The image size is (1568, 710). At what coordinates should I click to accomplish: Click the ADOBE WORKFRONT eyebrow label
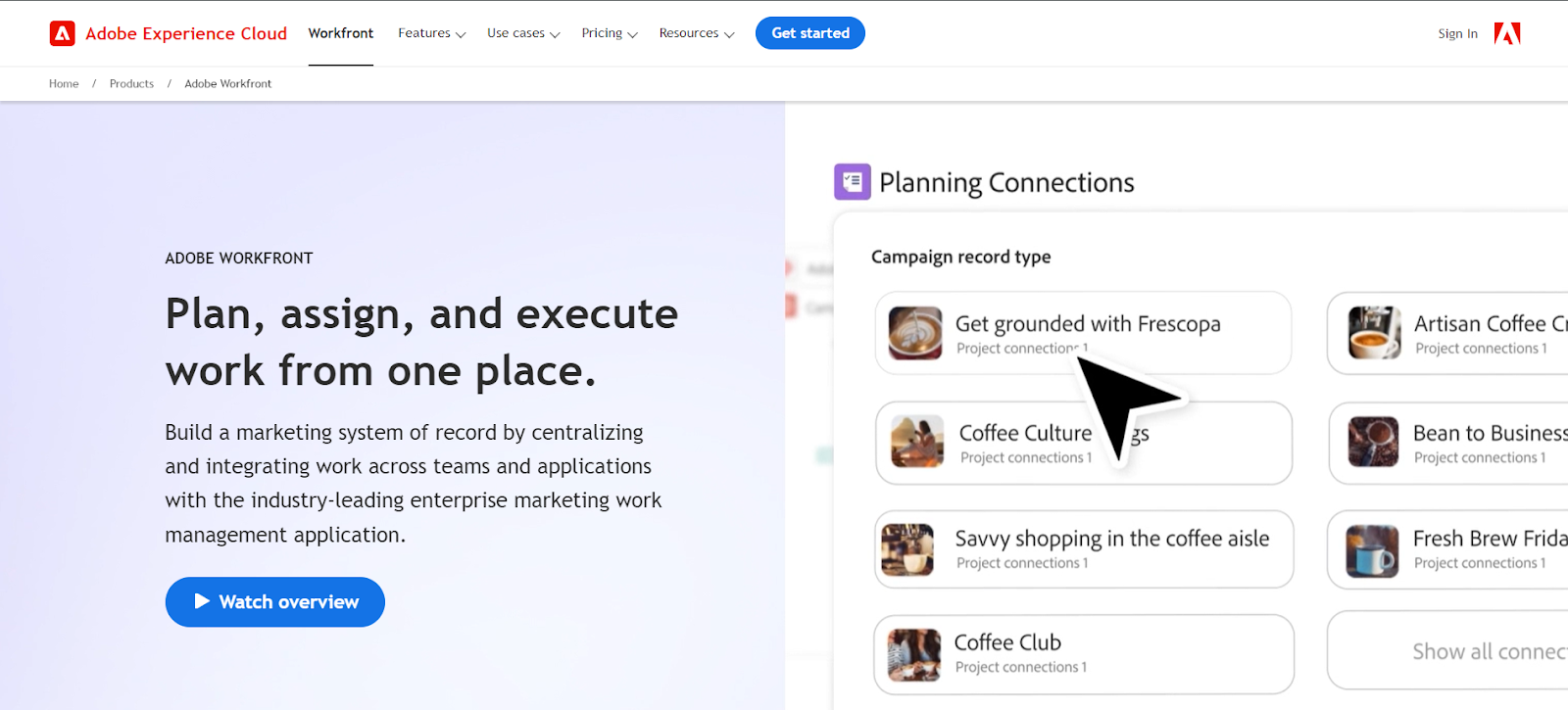(x=239, y=259)
